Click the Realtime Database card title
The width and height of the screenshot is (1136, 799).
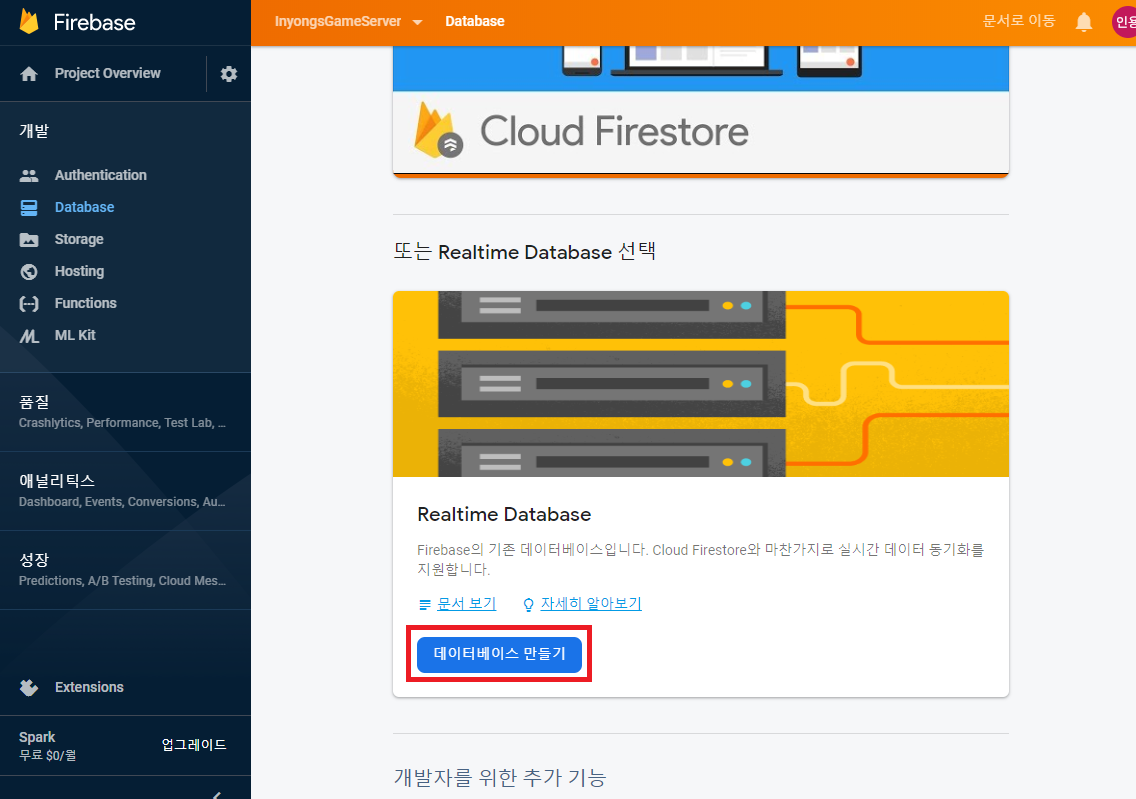point(504,514)
